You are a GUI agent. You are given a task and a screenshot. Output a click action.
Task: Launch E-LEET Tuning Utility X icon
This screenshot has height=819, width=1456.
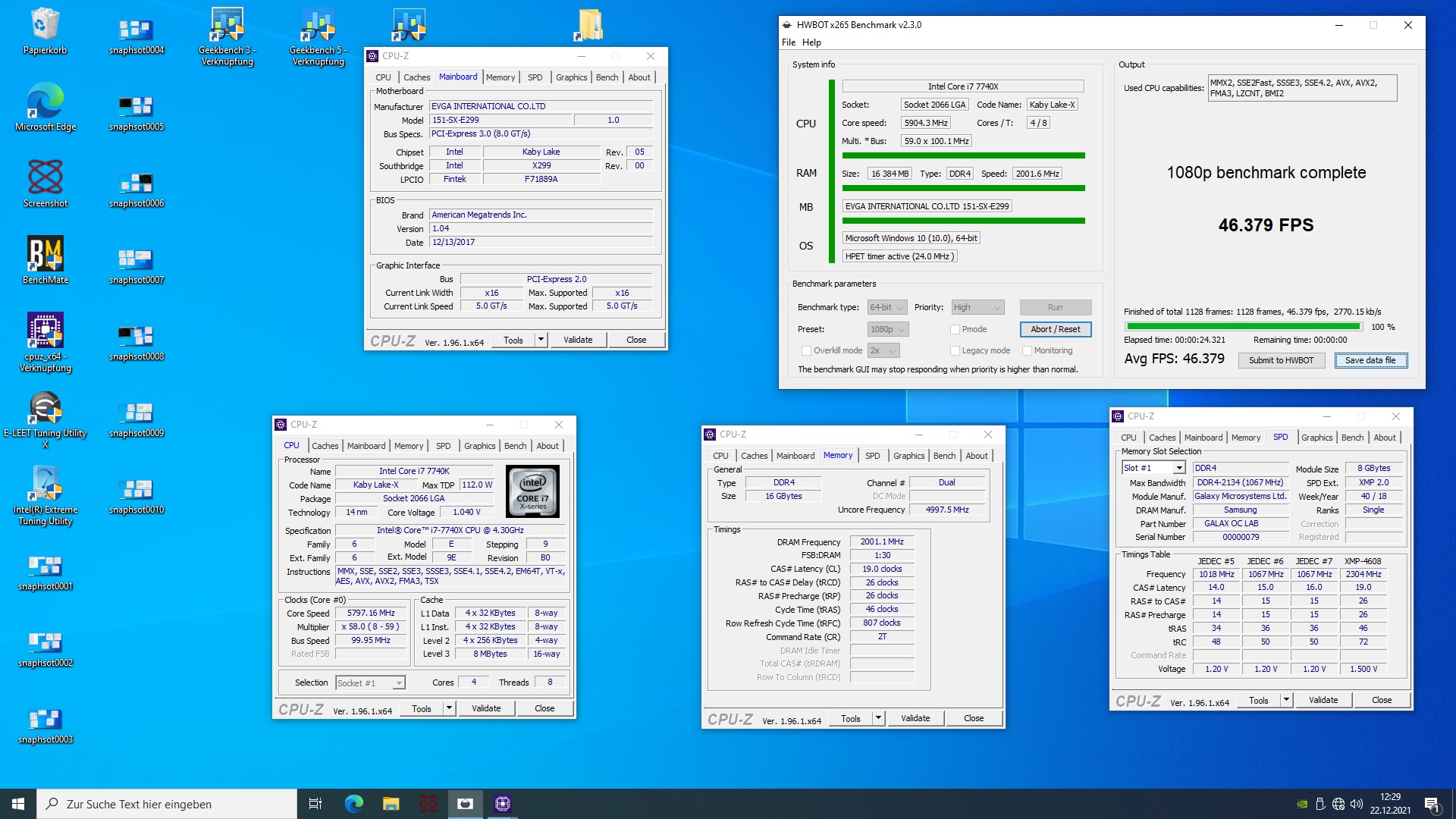click(x=45, y=419)
